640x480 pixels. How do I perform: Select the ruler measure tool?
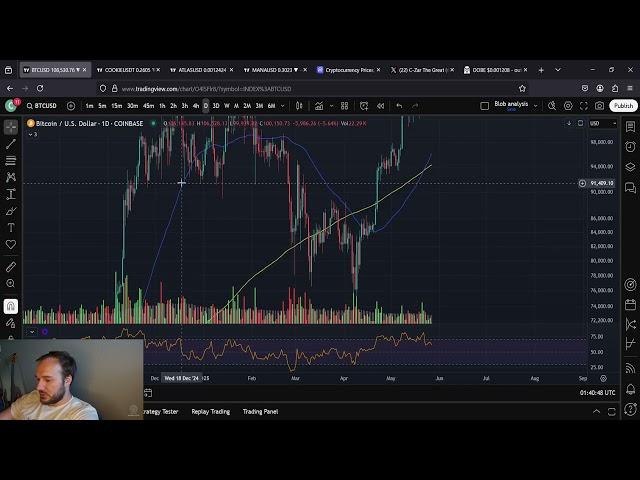(x=11, y=267)
